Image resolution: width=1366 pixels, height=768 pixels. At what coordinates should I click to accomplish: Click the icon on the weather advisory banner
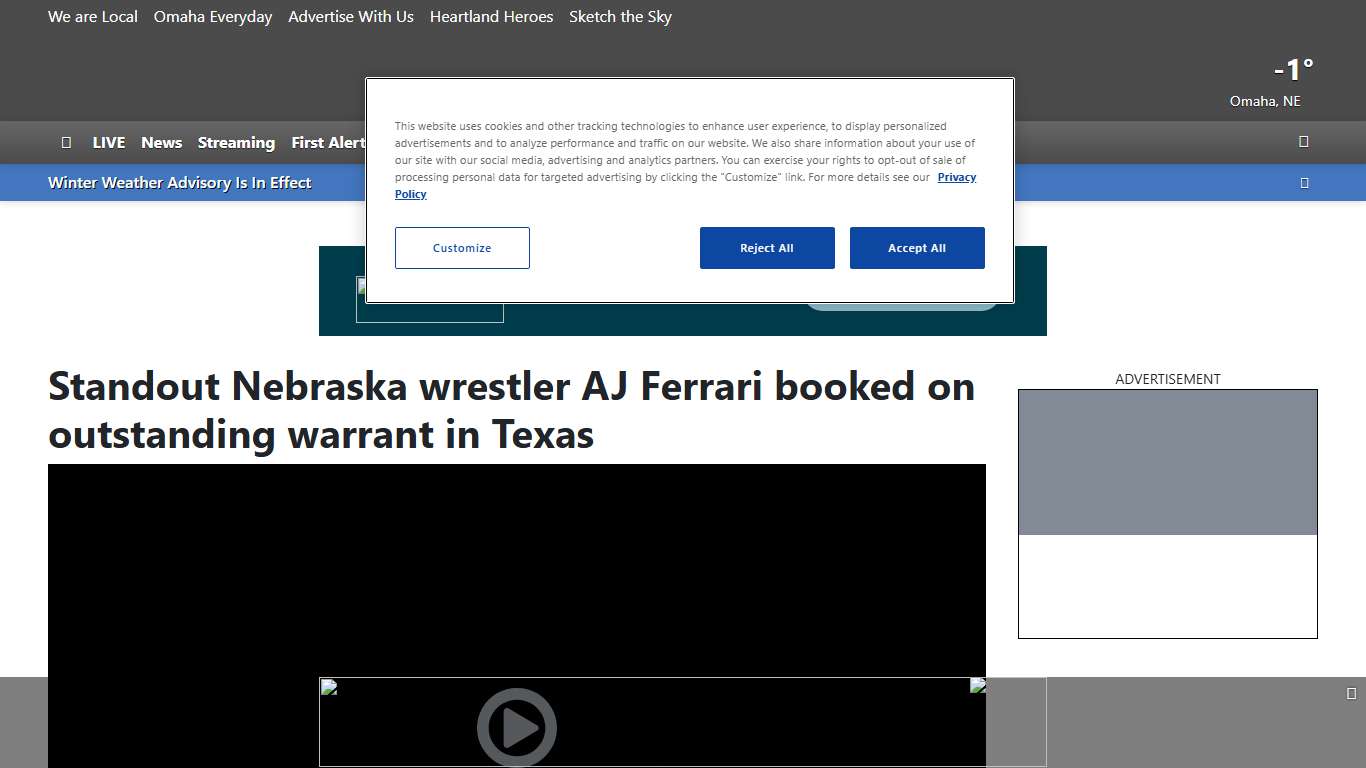[1304, 182]
